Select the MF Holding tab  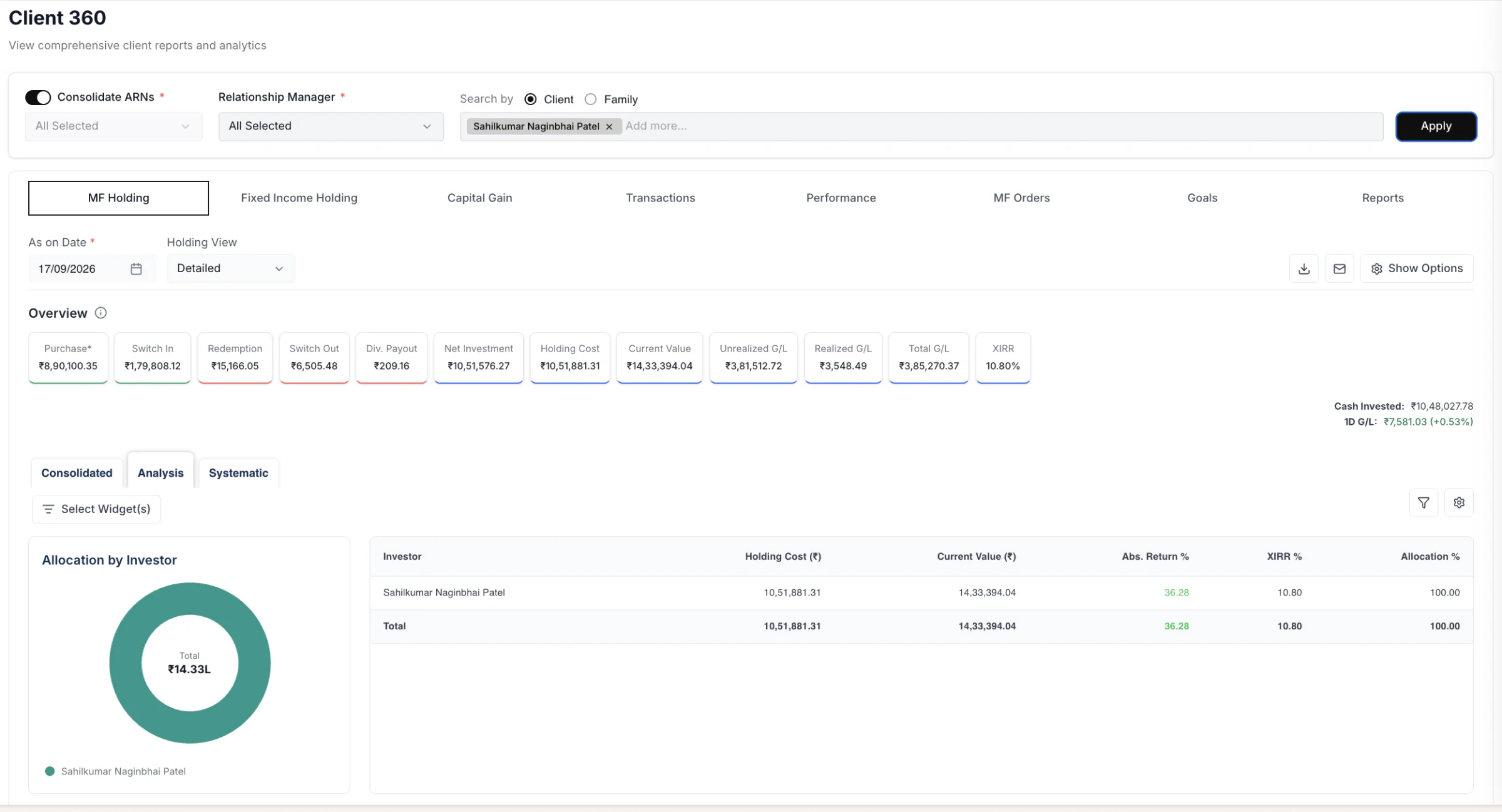[x=118, y=198]
